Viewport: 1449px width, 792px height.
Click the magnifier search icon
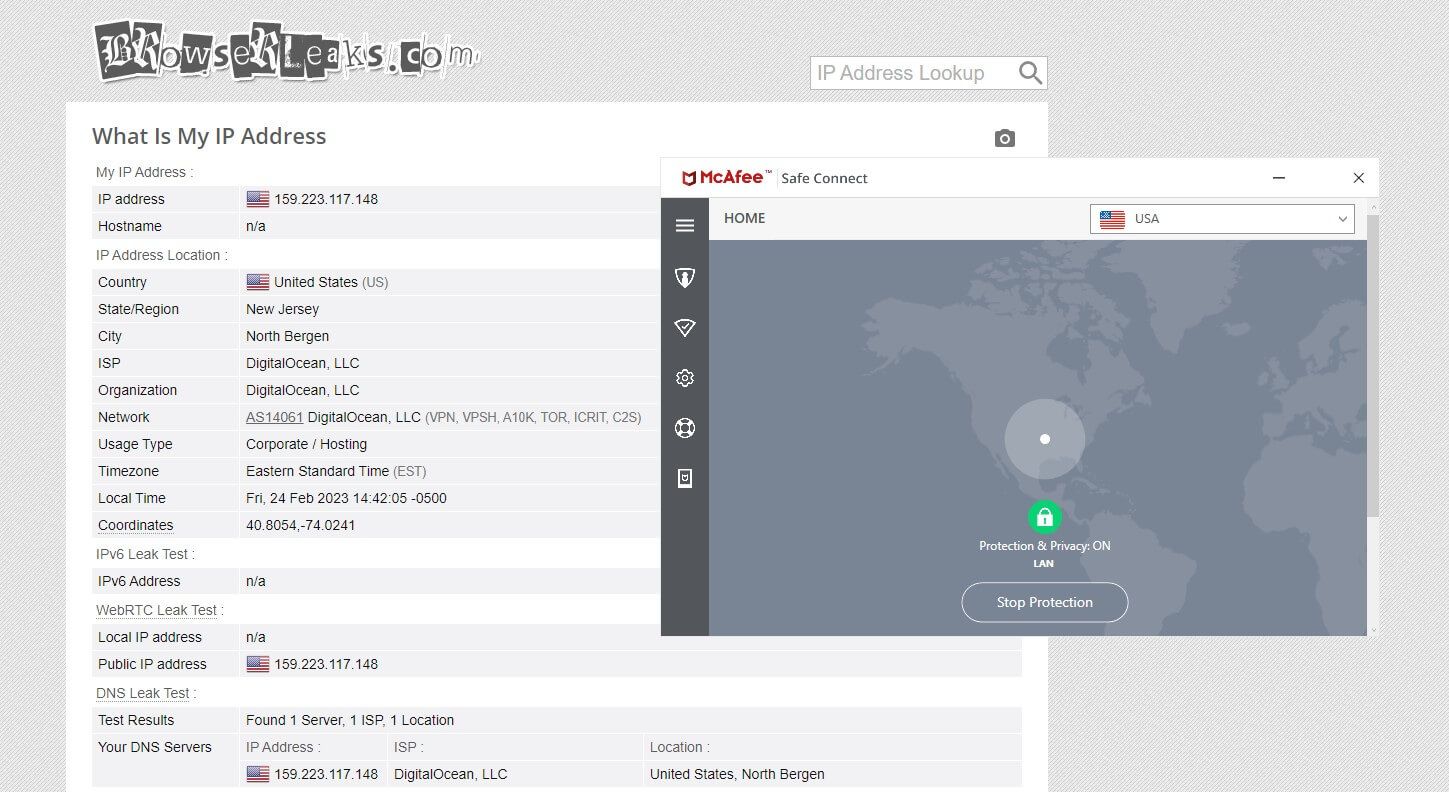click(1030, 73)
